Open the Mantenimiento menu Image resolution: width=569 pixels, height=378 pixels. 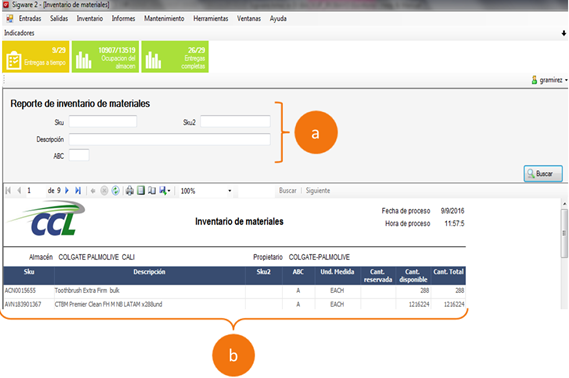tap(164, 19)
